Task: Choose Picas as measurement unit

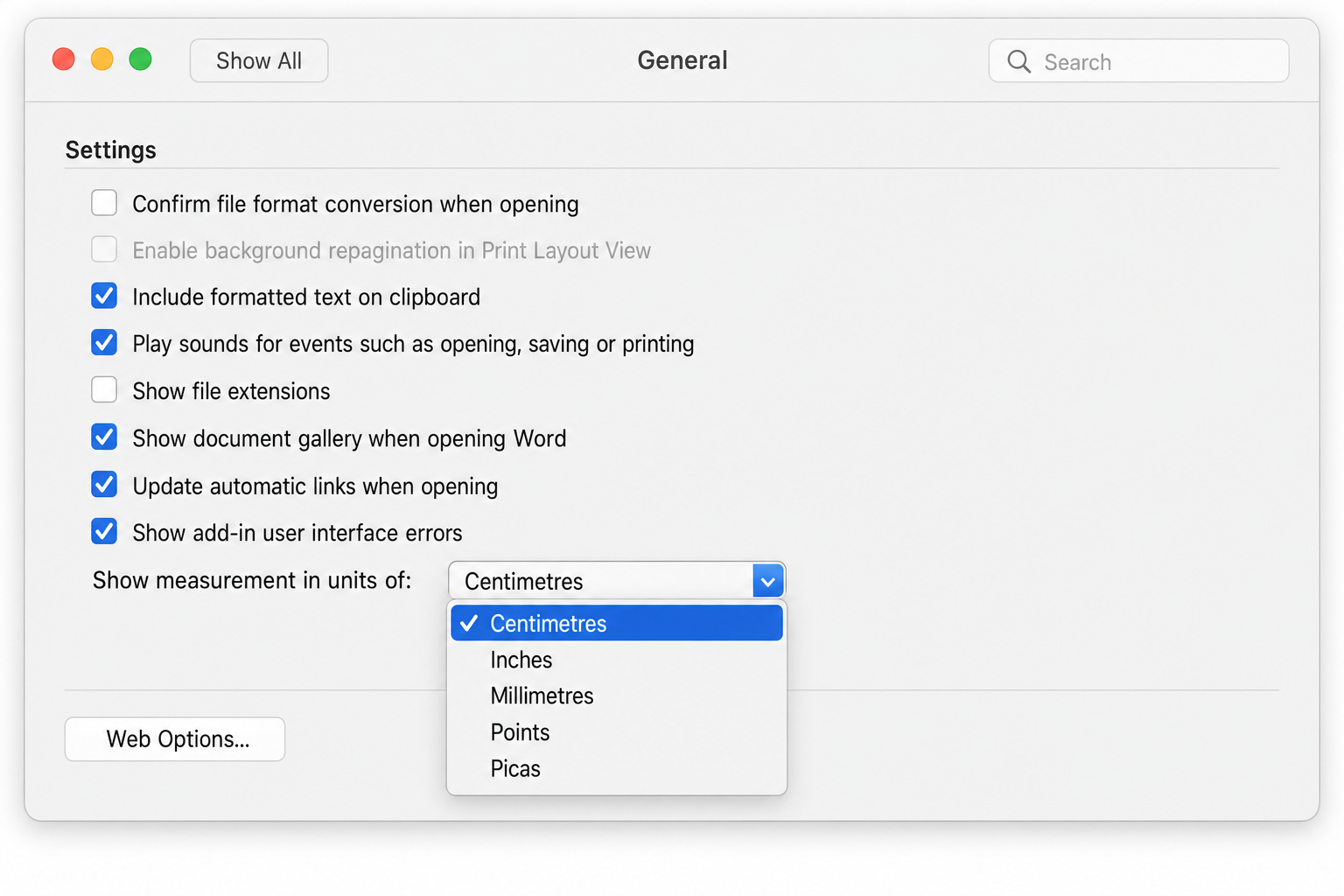Action: pos(617,768)
